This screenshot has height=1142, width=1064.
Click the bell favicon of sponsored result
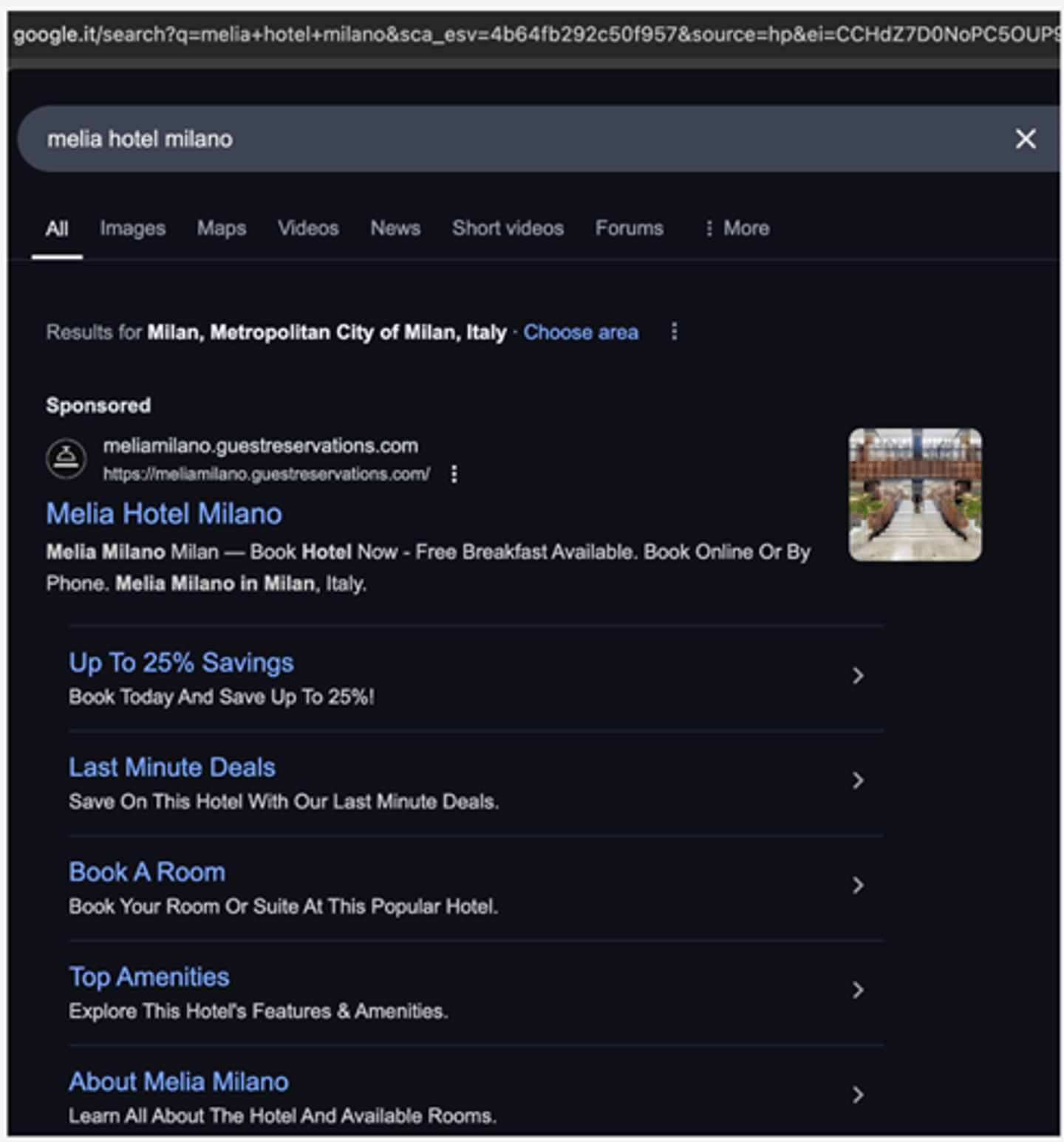(x=66, y=459)
